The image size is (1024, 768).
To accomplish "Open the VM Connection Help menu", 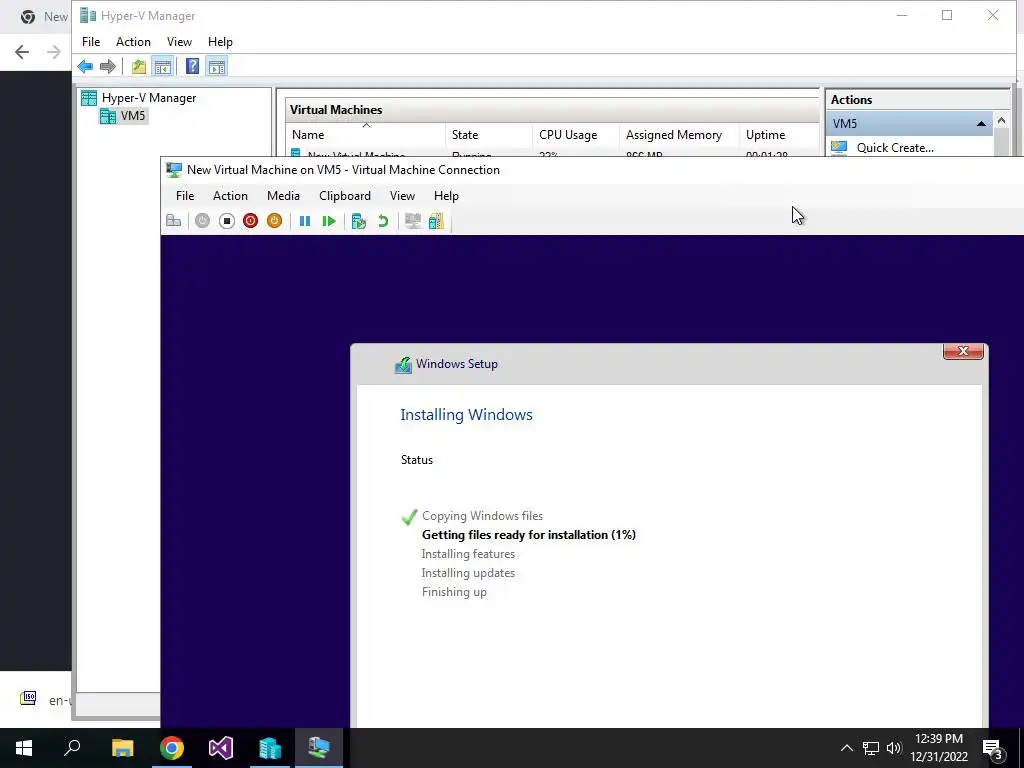I will pos(446,196).
